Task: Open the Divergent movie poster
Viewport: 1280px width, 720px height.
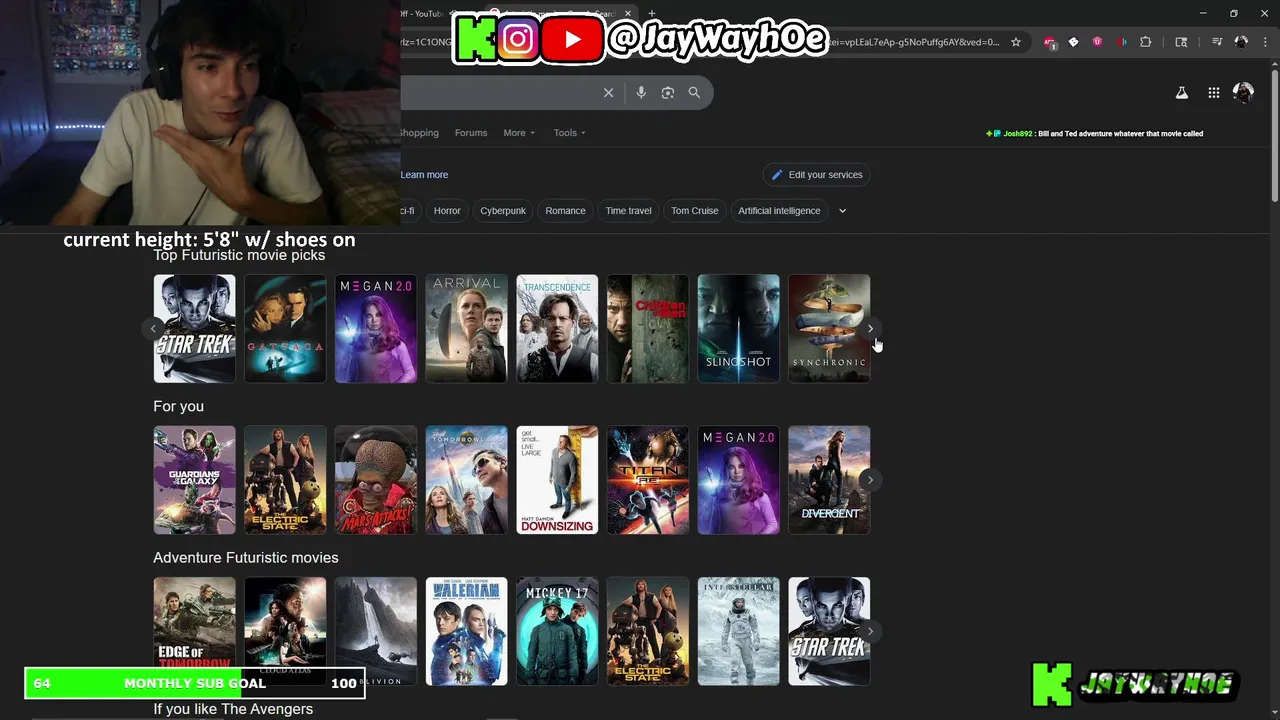Action: (x=829, y=480)
